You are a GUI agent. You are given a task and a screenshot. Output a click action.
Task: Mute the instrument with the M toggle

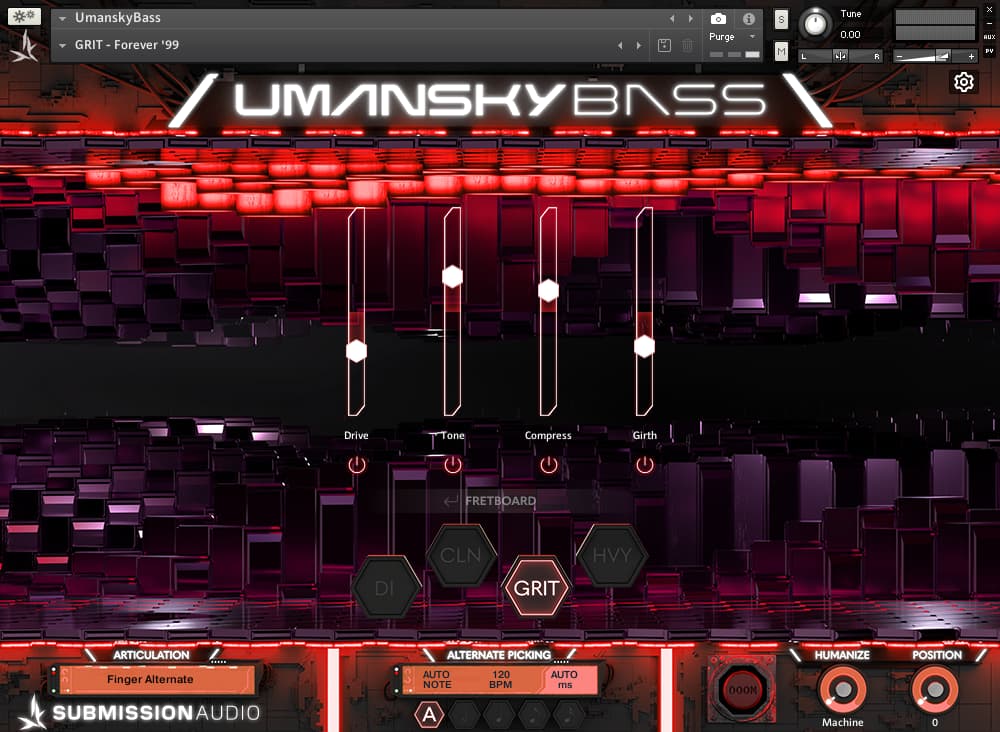(780, 51)
